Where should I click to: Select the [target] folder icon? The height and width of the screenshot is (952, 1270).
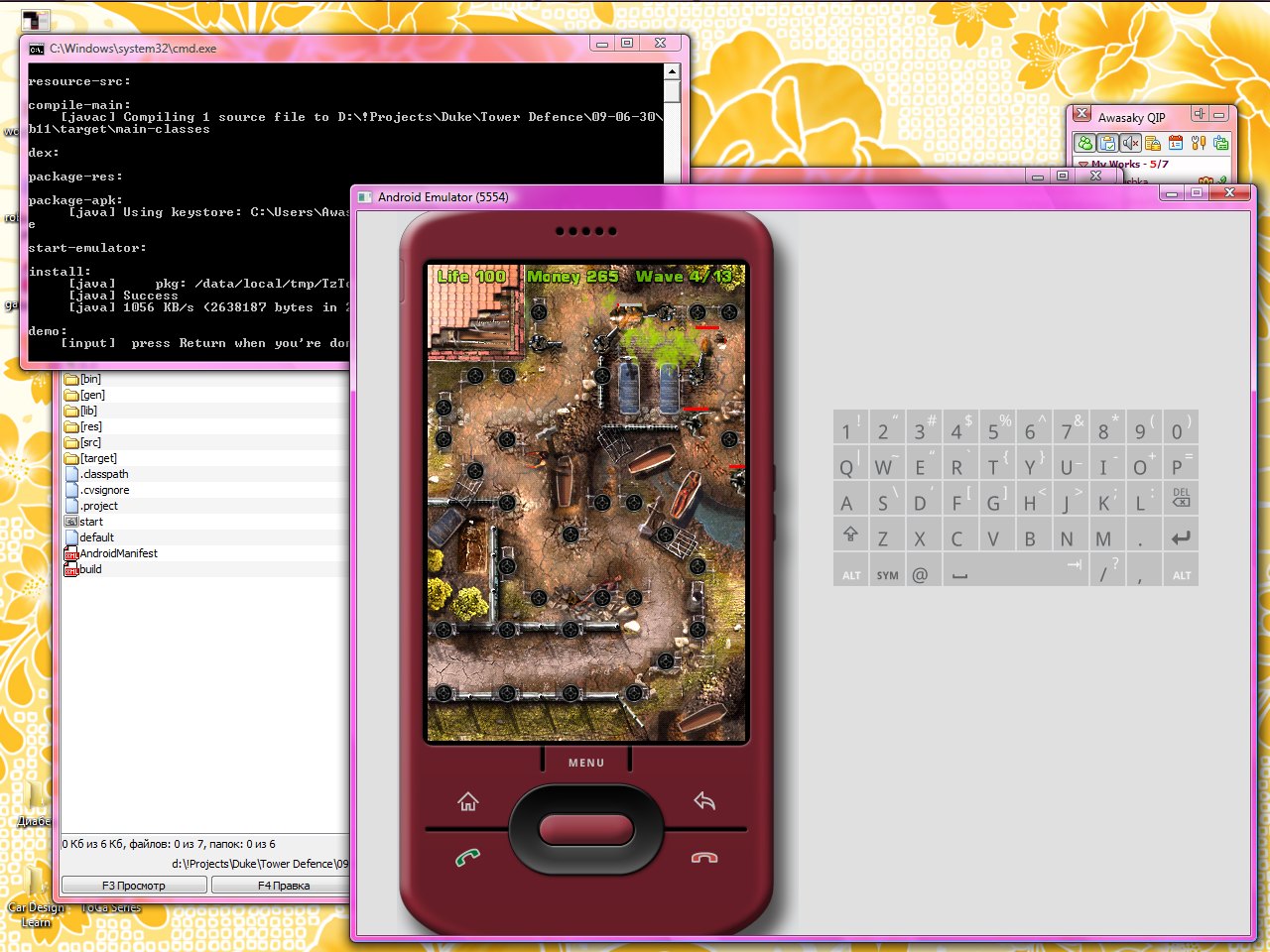[x=71, y=458]
